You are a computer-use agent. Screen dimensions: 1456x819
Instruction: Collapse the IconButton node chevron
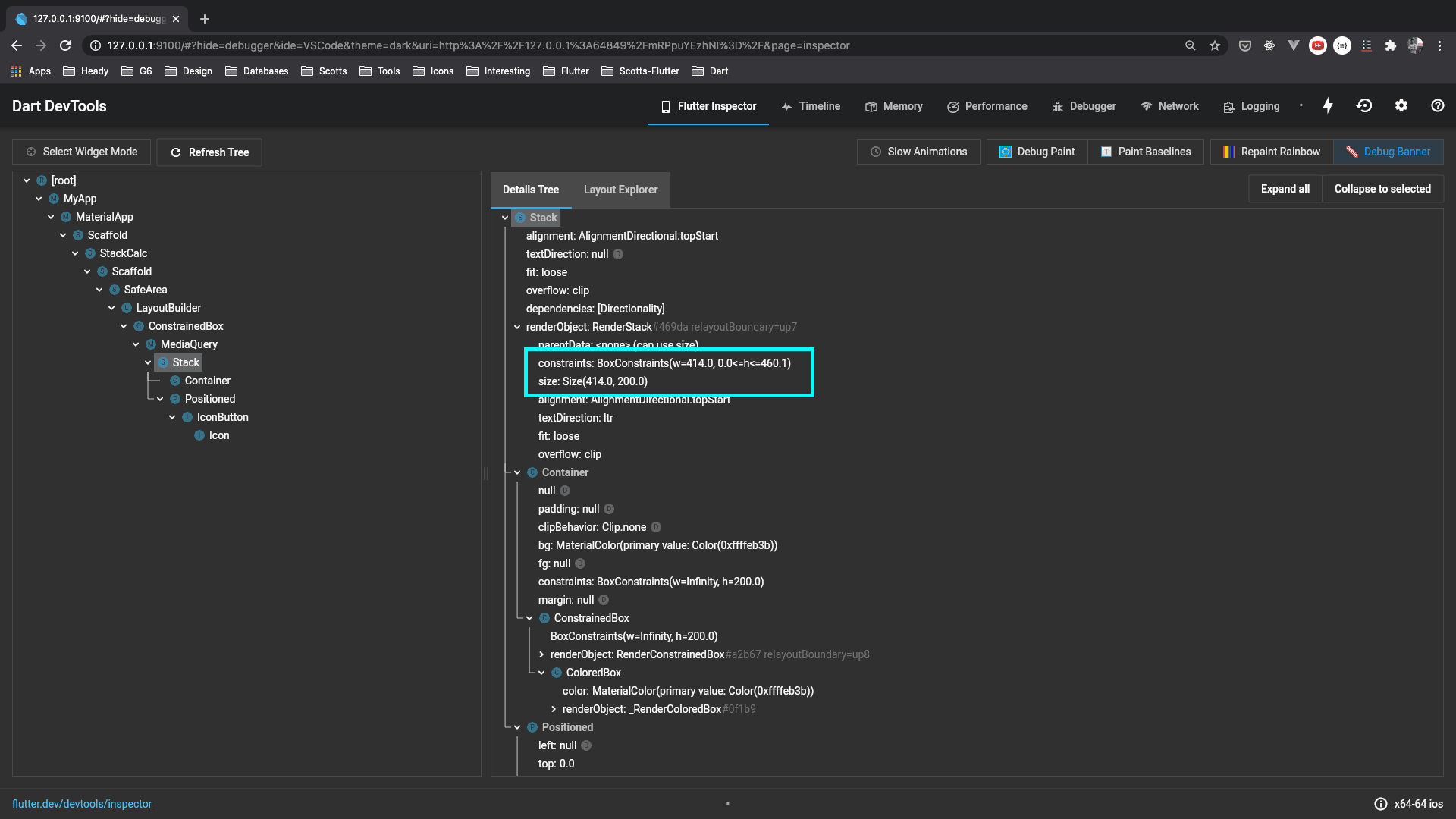point(172,417)
